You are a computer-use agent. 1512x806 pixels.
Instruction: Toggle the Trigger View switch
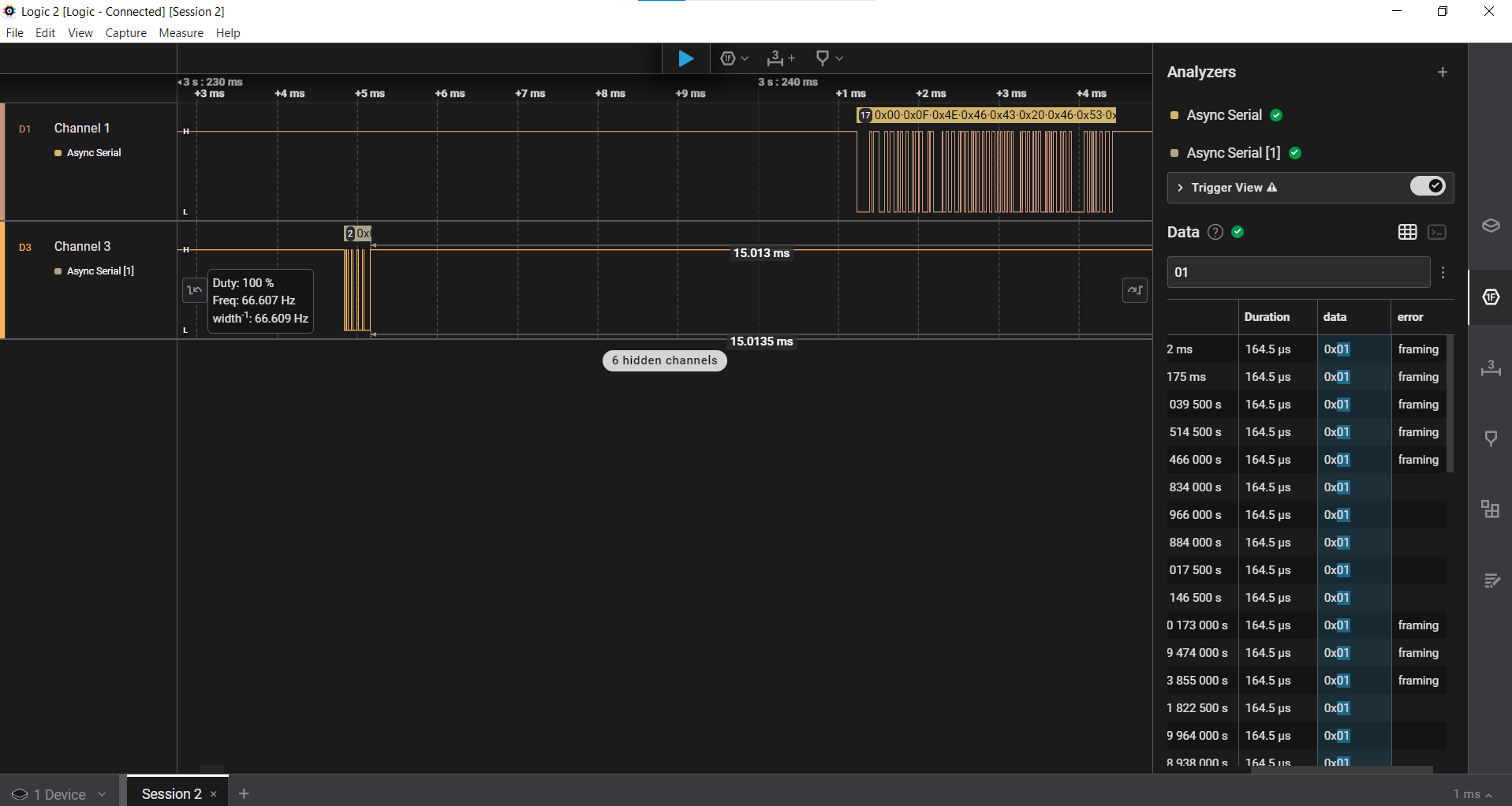1428,186
